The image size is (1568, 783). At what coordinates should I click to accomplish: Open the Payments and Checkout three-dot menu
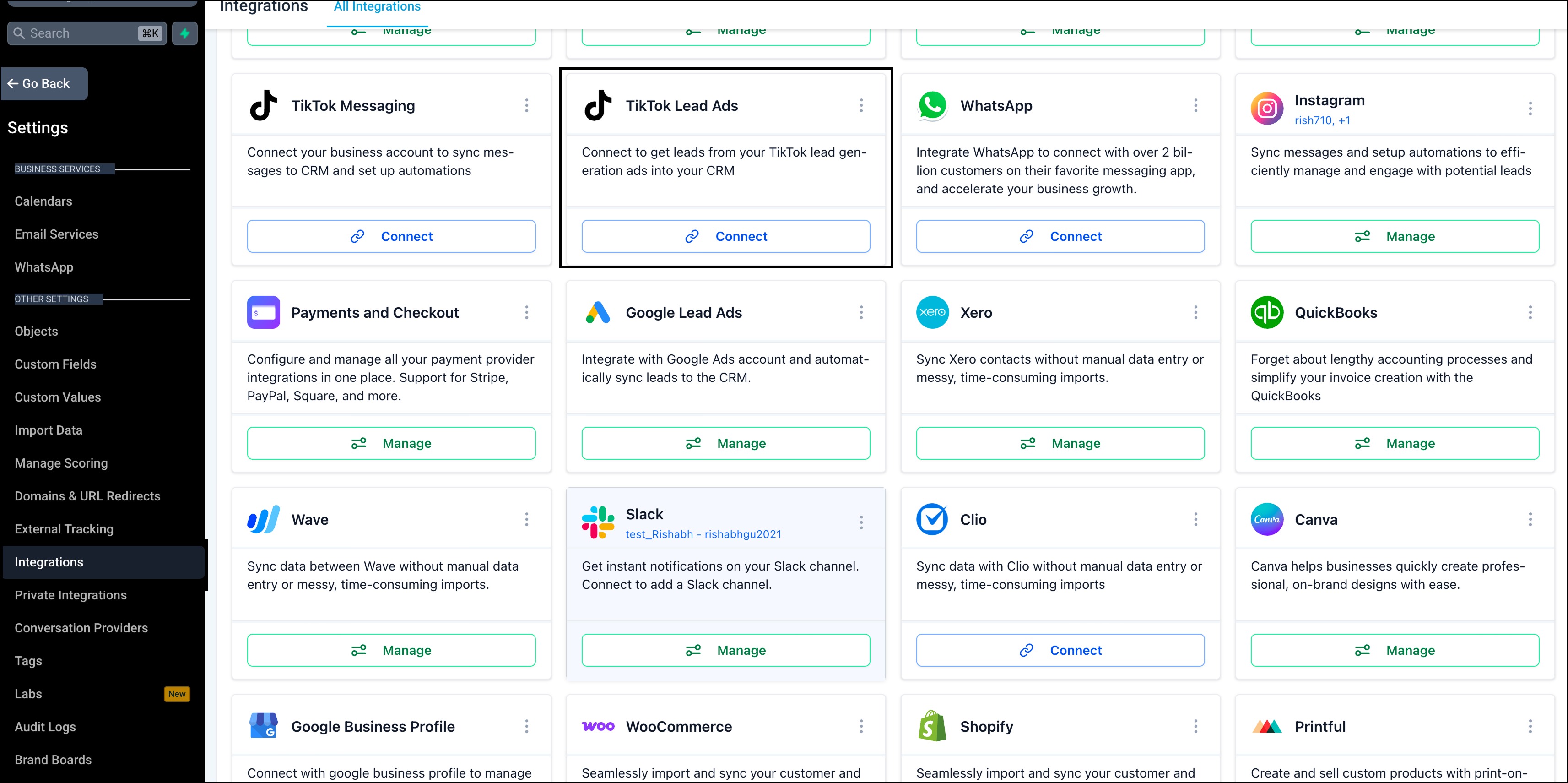[x=526, y=312]
